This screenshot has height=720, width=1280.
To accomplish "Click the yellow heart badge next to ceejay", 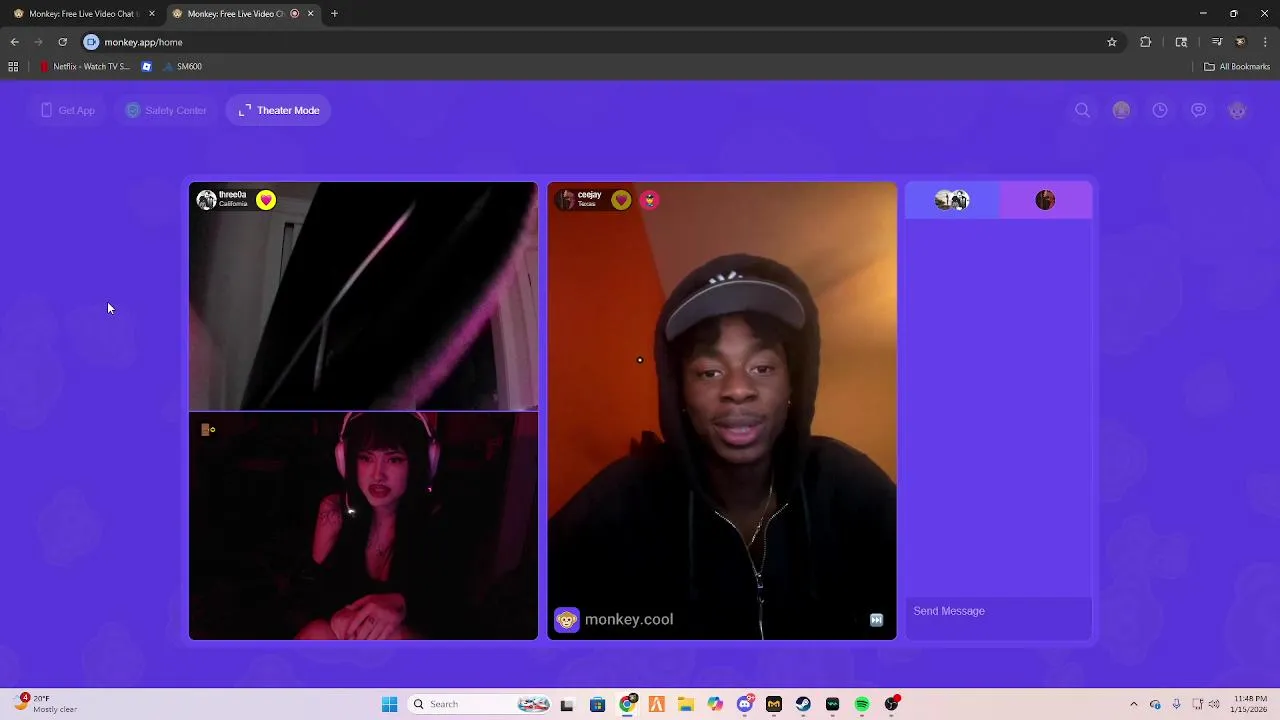I will (621, 200).
